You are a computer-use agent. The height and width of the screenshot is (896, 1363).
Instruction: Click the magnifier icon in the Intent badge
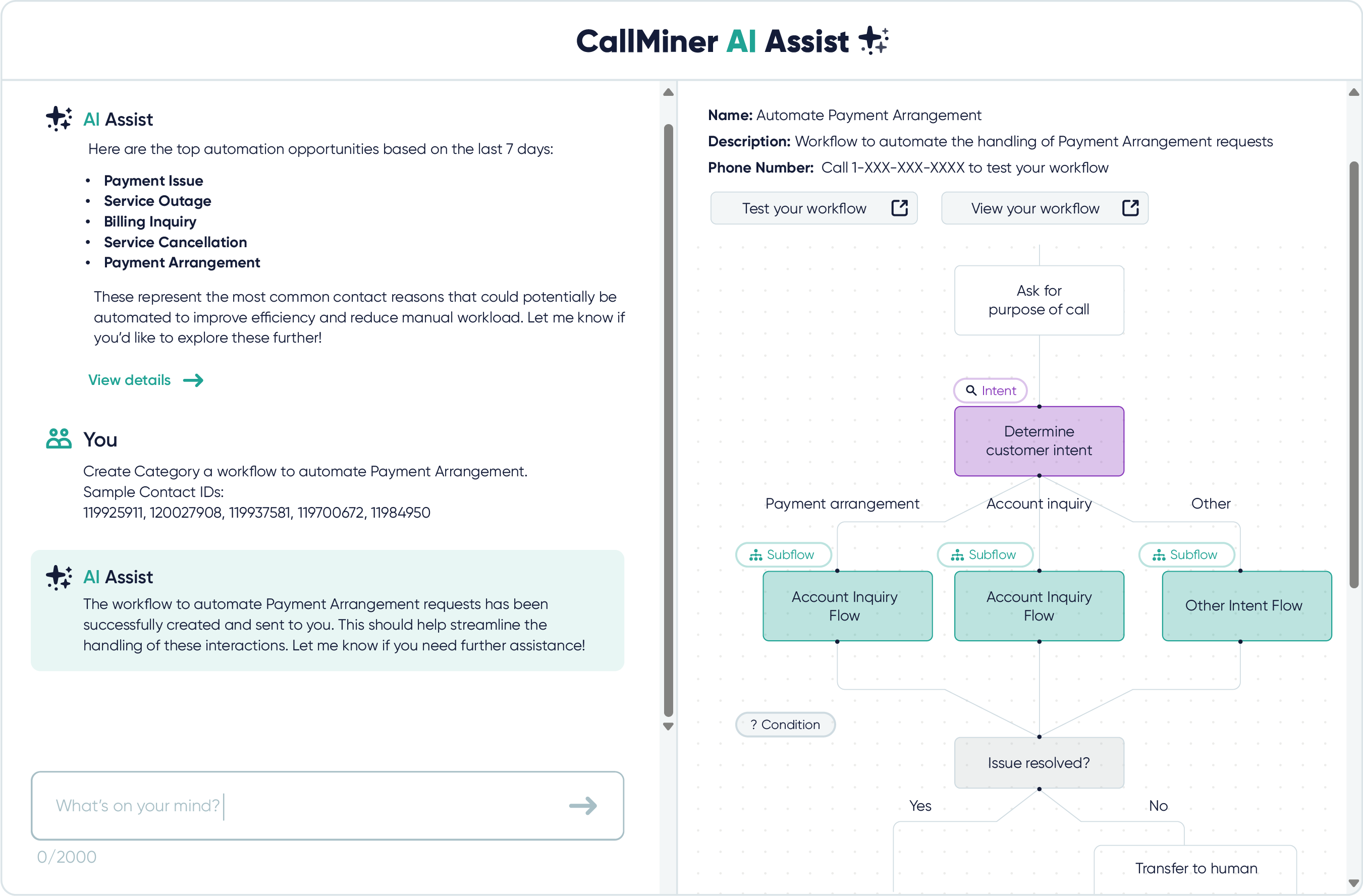pos(971,390)
